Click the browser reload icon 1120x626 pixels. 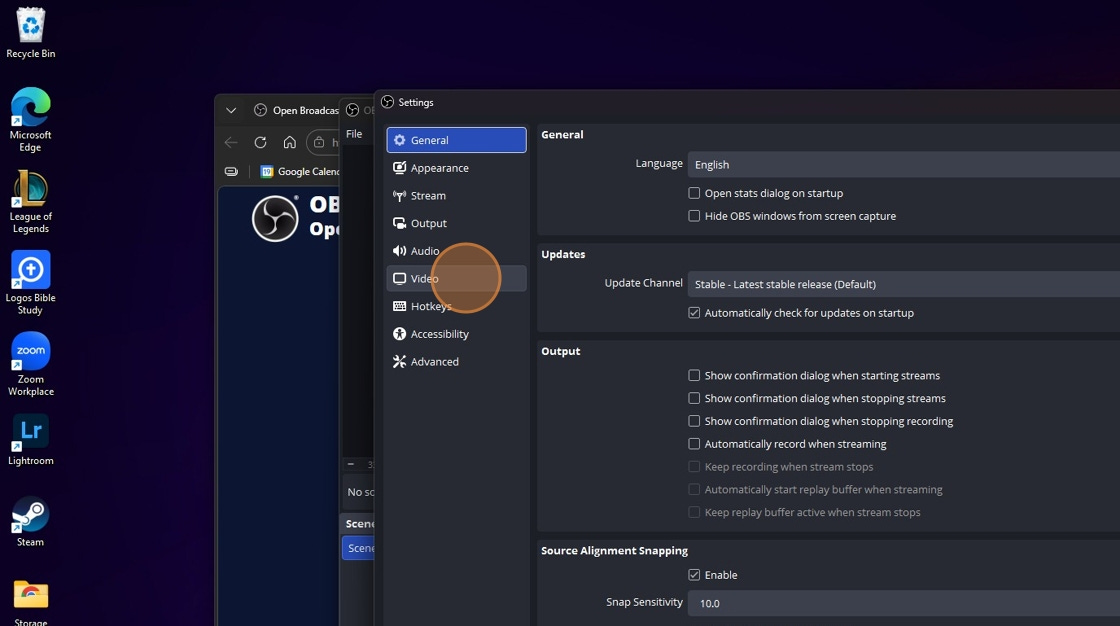(261, 142)
